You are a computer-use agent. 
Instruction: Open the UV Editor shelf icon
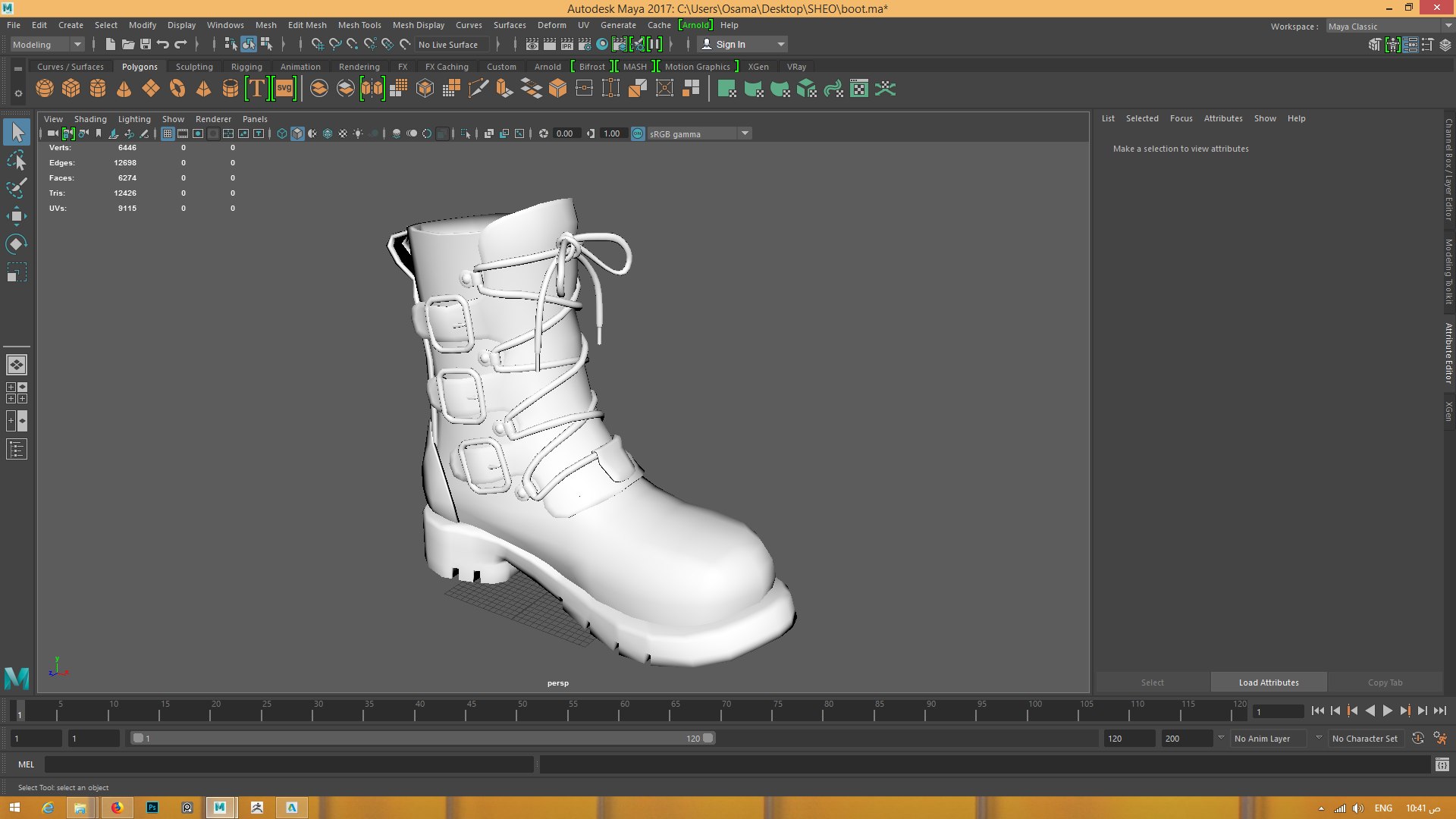pyautogui.click(x=859, y=89)
